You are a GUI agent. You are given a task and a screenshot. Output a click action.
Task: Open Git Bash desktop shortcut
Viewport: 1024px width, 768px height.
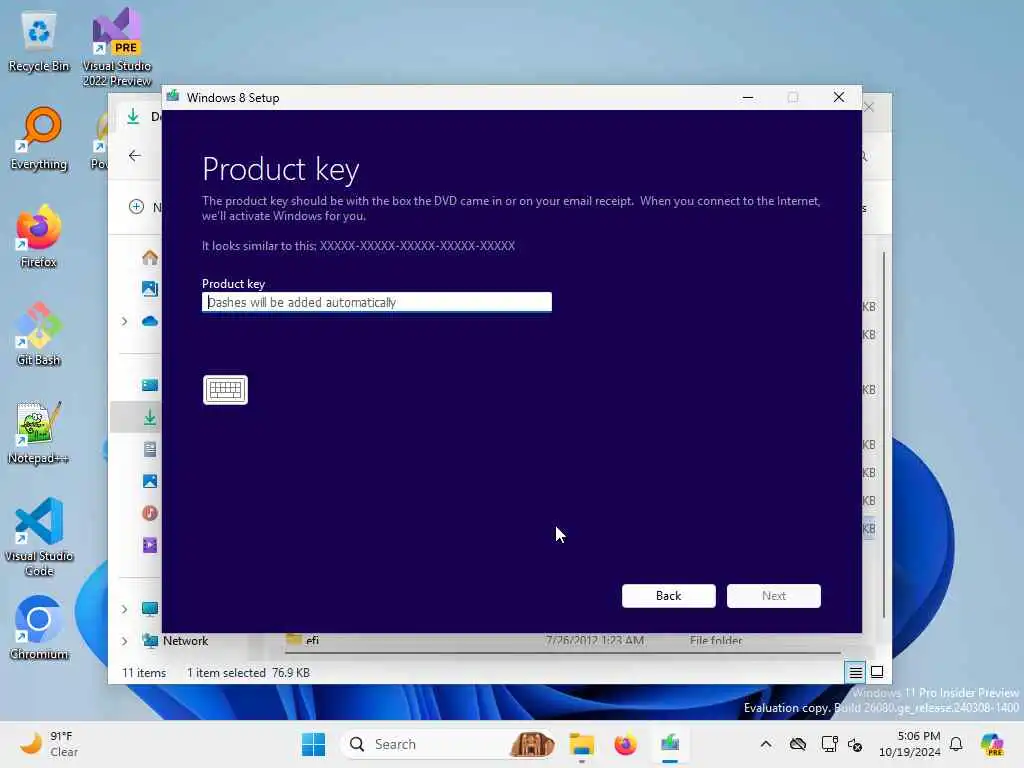click(x=39, y=335)
